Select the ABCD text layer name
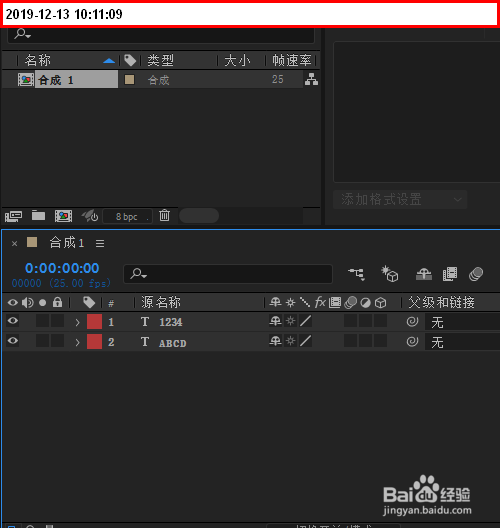This screenshot has width=500, height=528. [172, 343]
